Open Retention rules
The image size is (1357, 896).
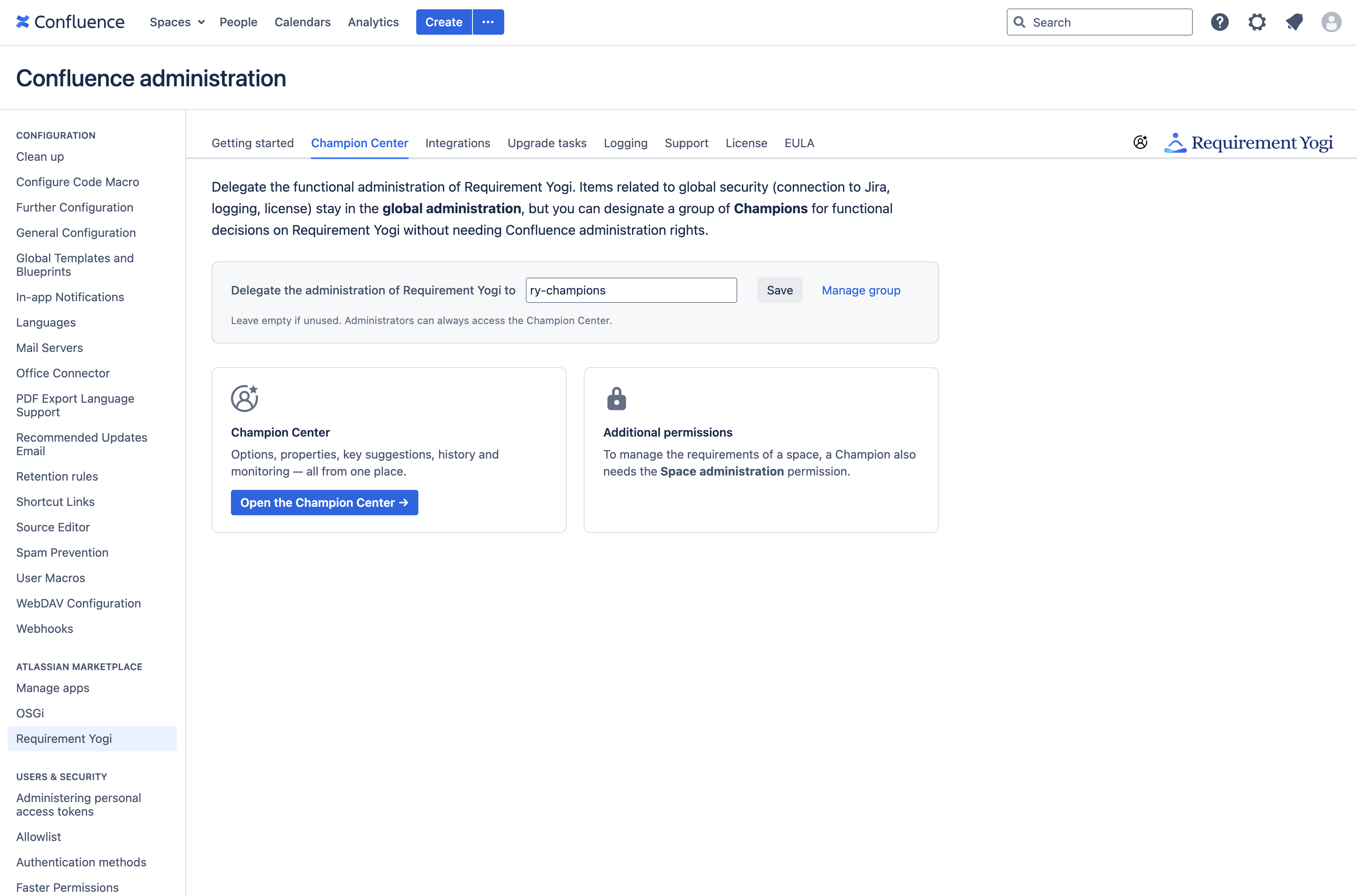57,476
